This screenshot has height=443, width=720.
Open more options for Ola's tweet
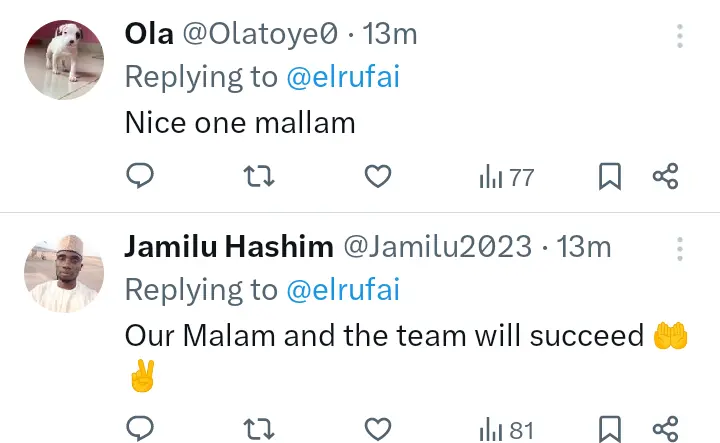[680, 38]
